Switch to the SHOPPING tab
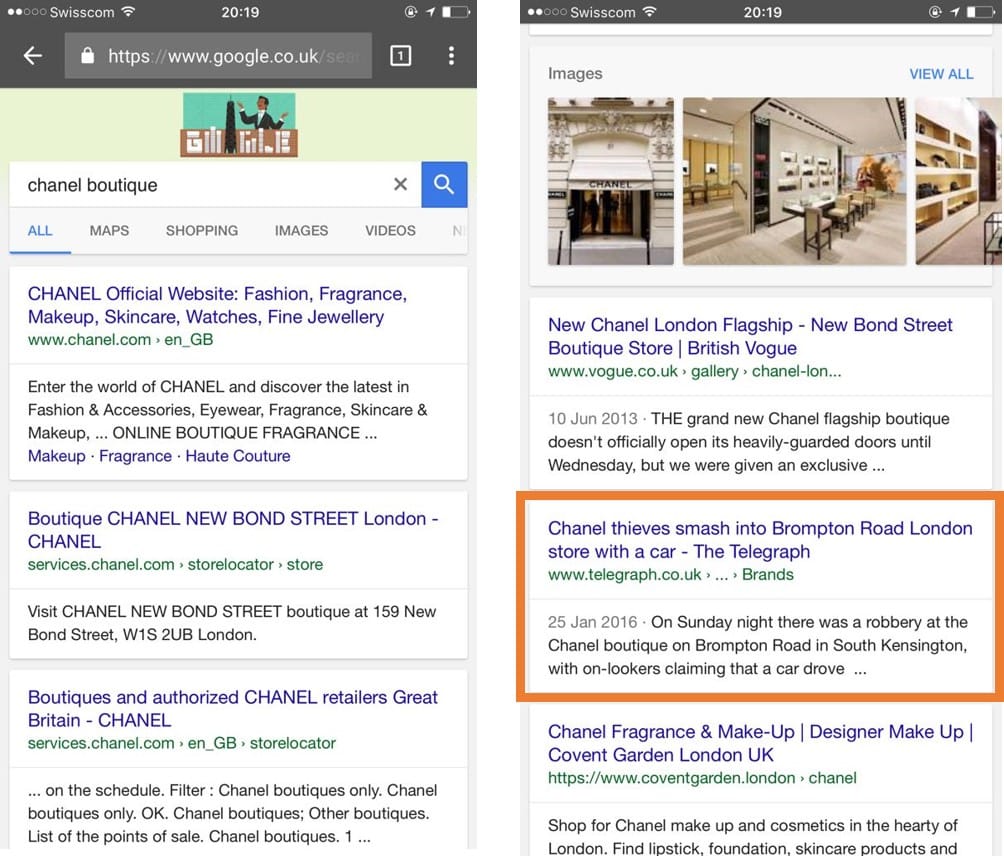 click(202, 230)
